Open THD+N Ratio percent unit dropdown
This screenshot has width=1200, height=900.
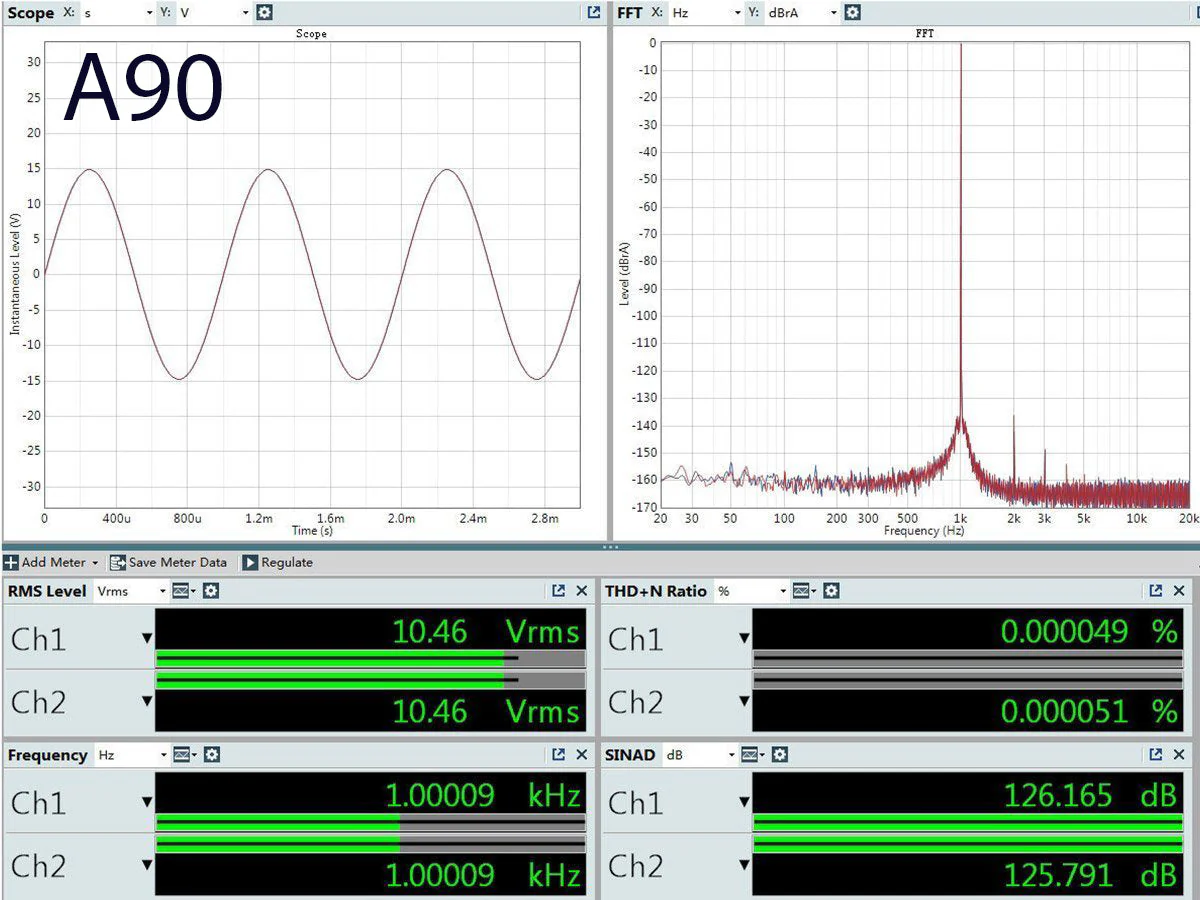coord(751,591)
